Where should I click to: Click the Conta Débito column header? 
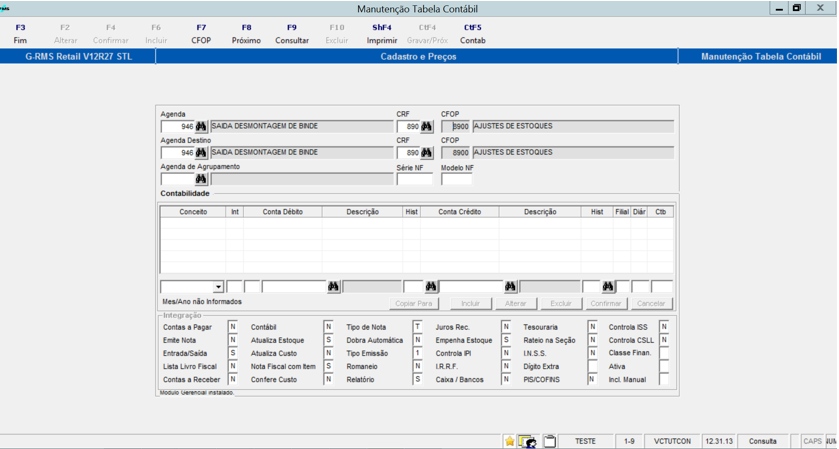click(x=283, y=212)
